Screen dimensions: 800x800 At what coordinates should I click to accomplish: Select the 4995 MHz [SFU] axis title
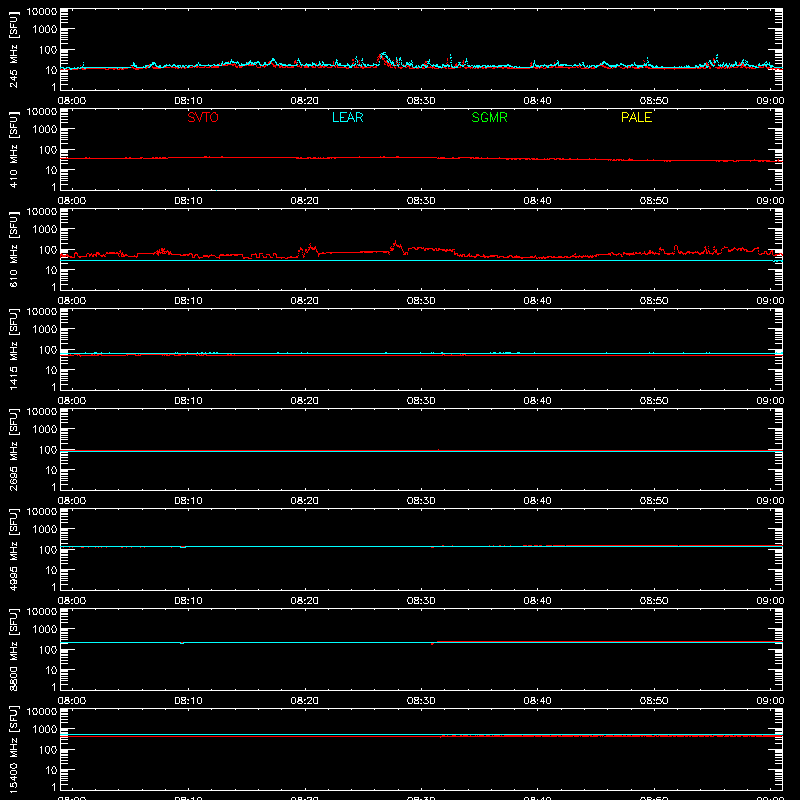tap(13, 550)
